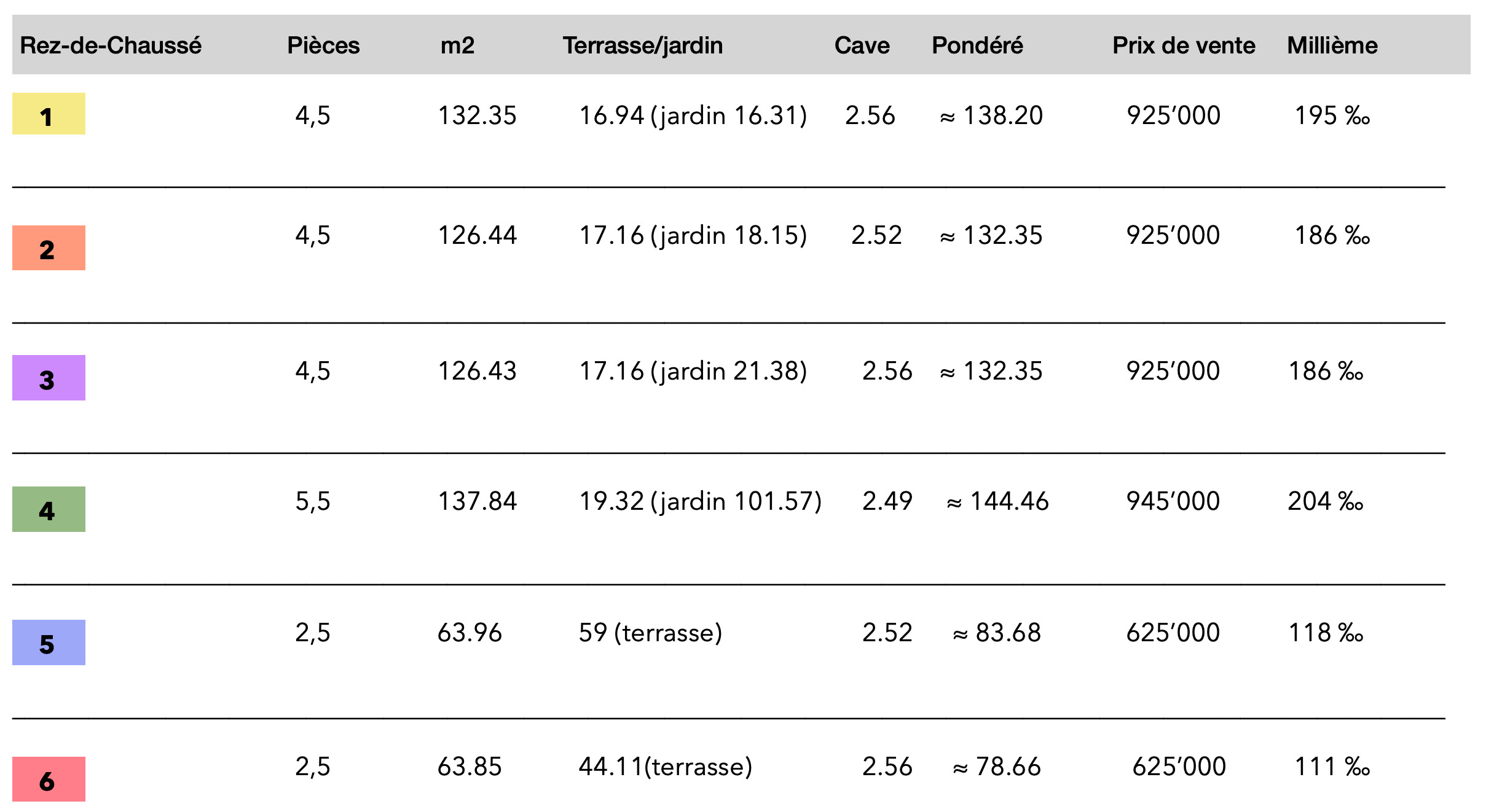Select the ≈ 138.20 weighted value

point(991,115)
